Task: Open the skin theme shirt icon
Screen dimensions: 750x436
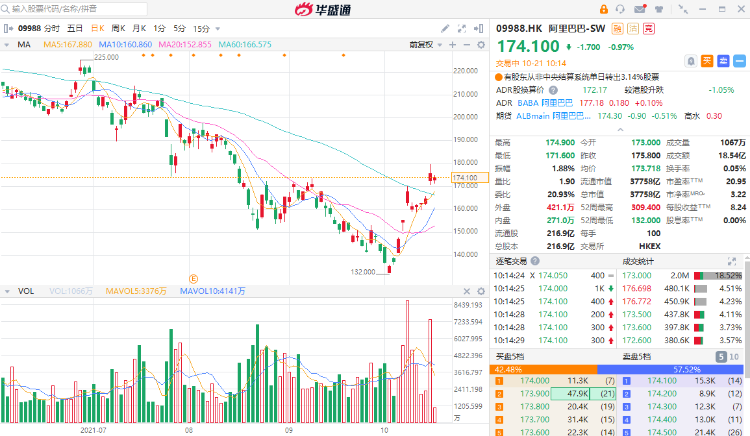Action: (659, 9)
